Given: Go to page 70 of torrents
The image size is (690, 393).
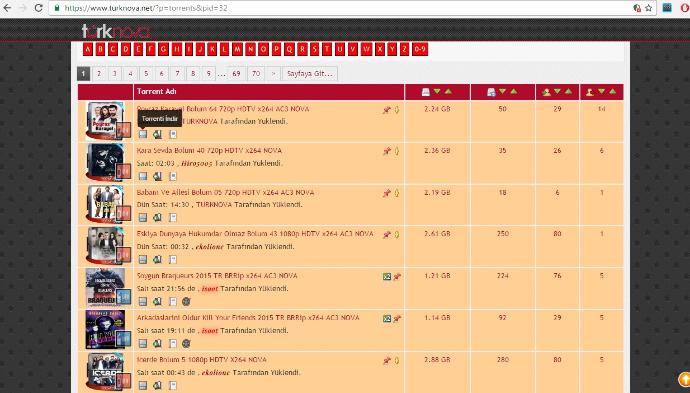Looking at the screenshot, I should [256, 73].
